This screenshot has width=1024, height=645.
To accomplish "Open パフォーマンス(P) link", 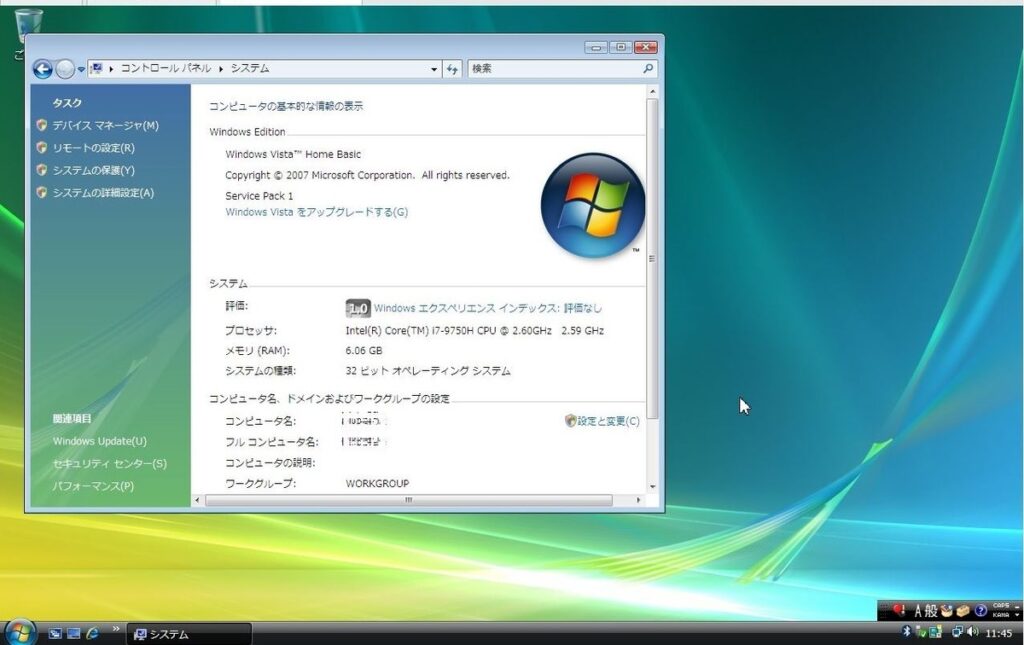I will [93, 486].
